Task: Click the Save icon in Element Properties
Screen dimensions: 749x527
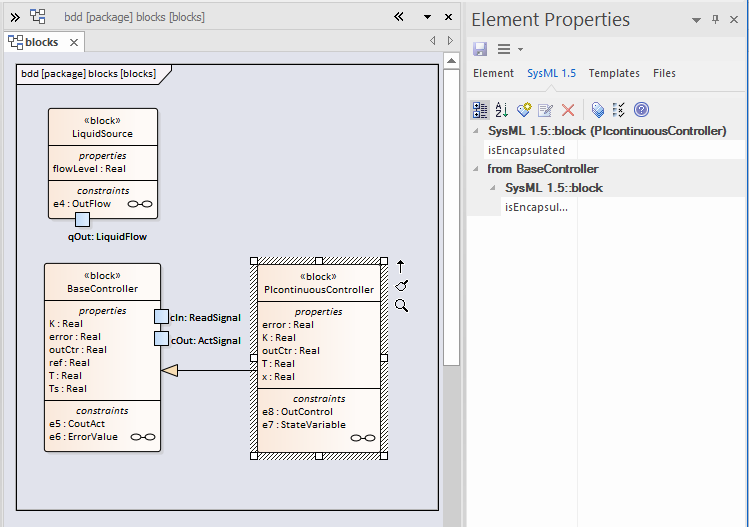Action: click(x=480, y=49)
